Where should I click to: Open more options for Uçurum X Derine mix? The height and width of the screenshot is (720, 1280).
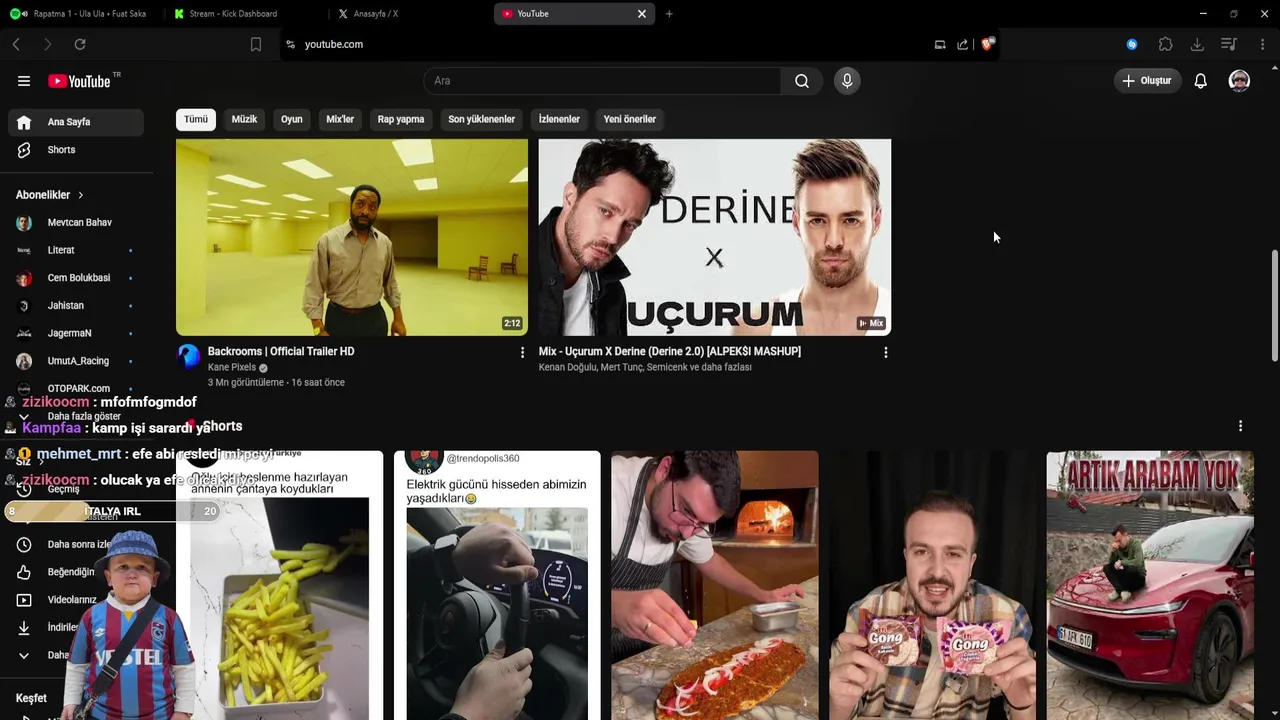[885, 353]
